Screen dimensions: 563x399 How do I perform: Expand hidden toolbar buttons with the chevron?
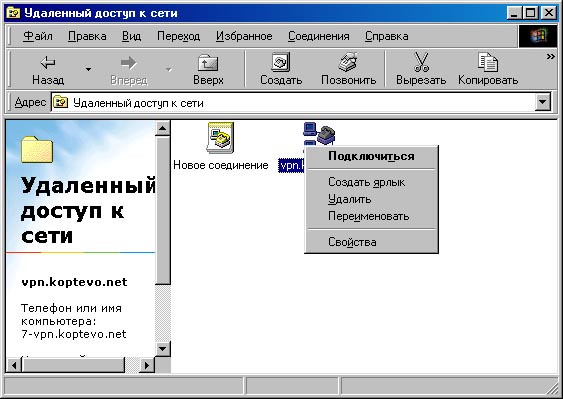click(x=550, y=56)
